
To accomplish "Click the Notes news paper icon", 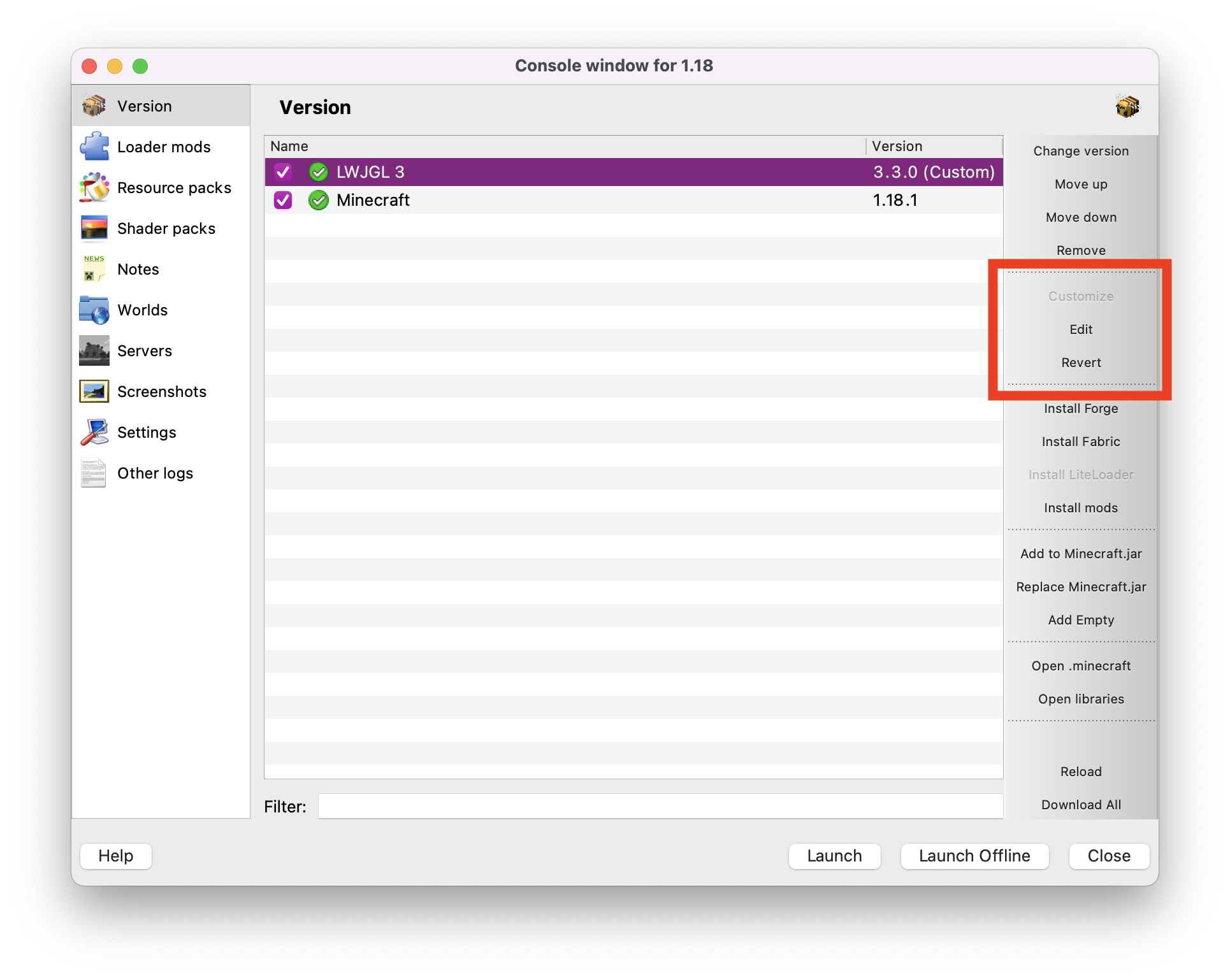I will pos(94,270).
